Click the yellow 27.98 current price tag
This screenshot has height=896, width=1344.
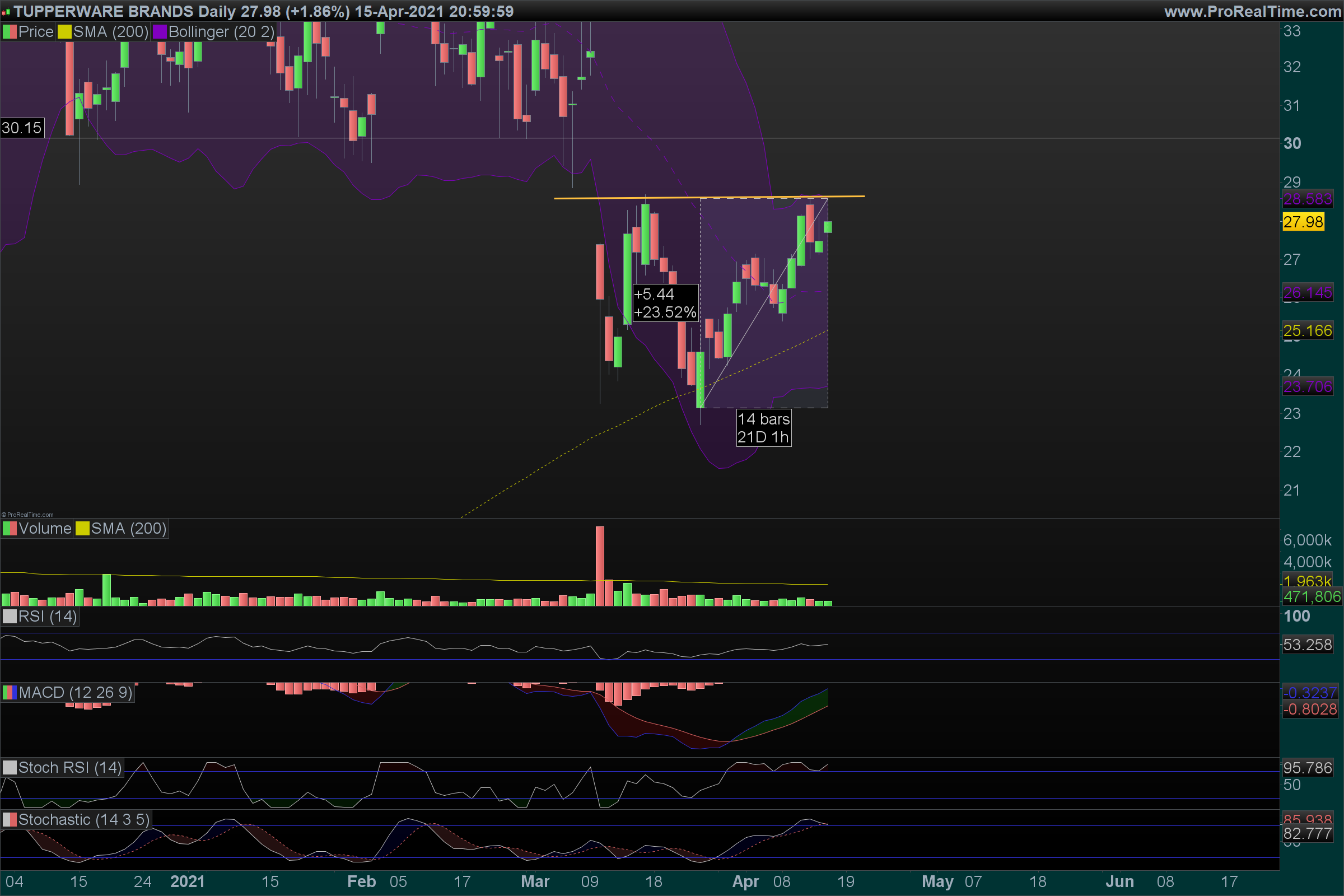[x=1304, y=222]
